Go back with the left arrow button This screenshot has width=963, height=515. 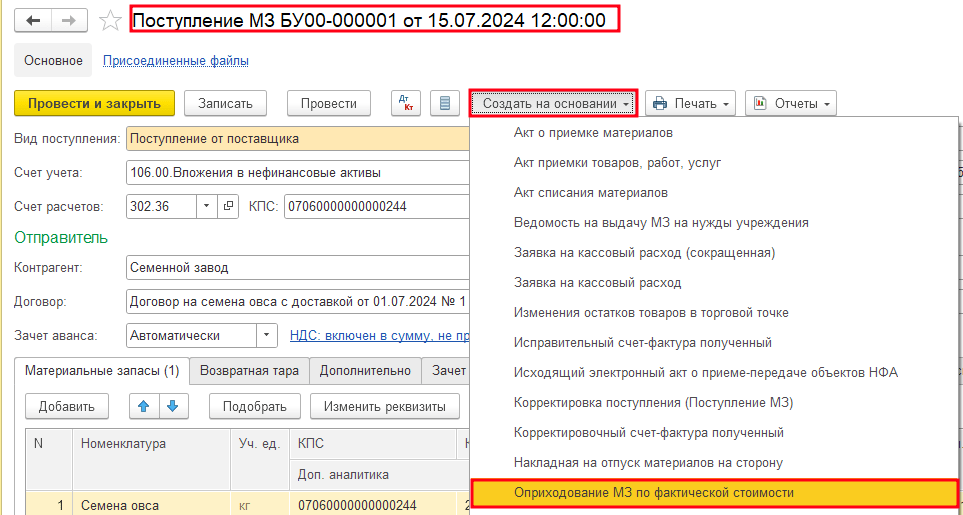[33, 21]
